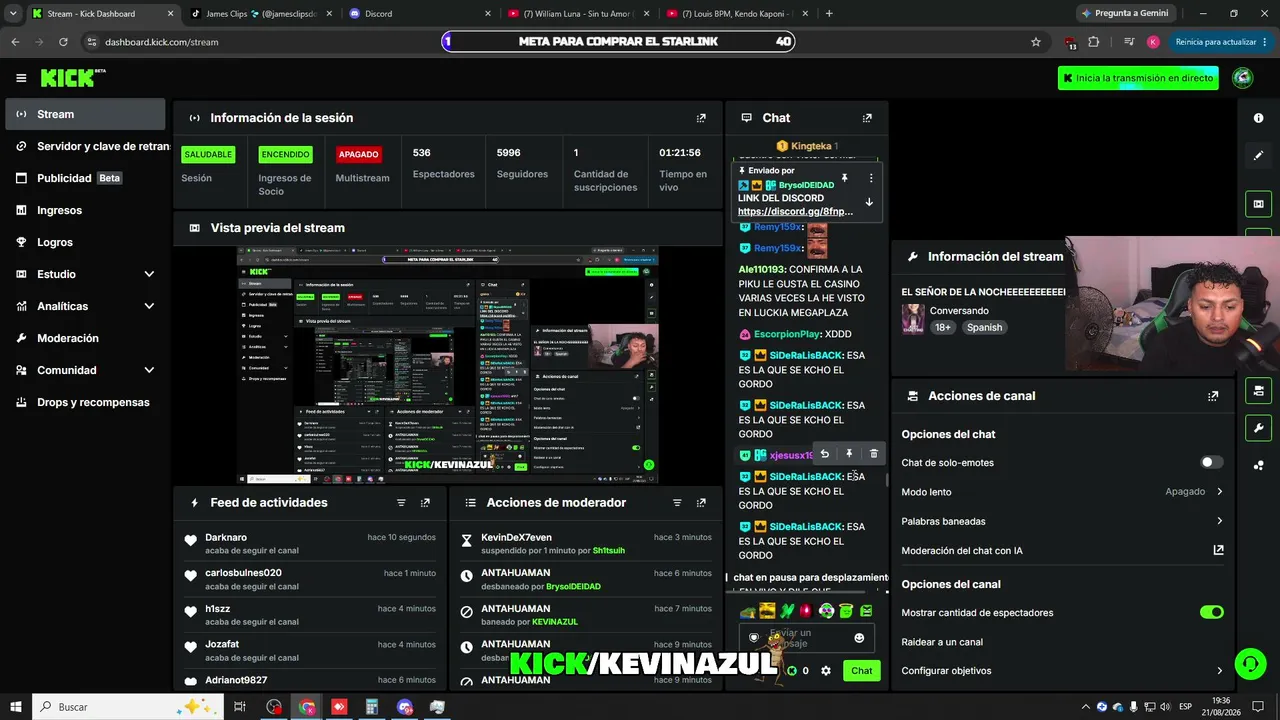Open Modo lento options
This screenshot has width=1280, height=720.
[1062, 492]
